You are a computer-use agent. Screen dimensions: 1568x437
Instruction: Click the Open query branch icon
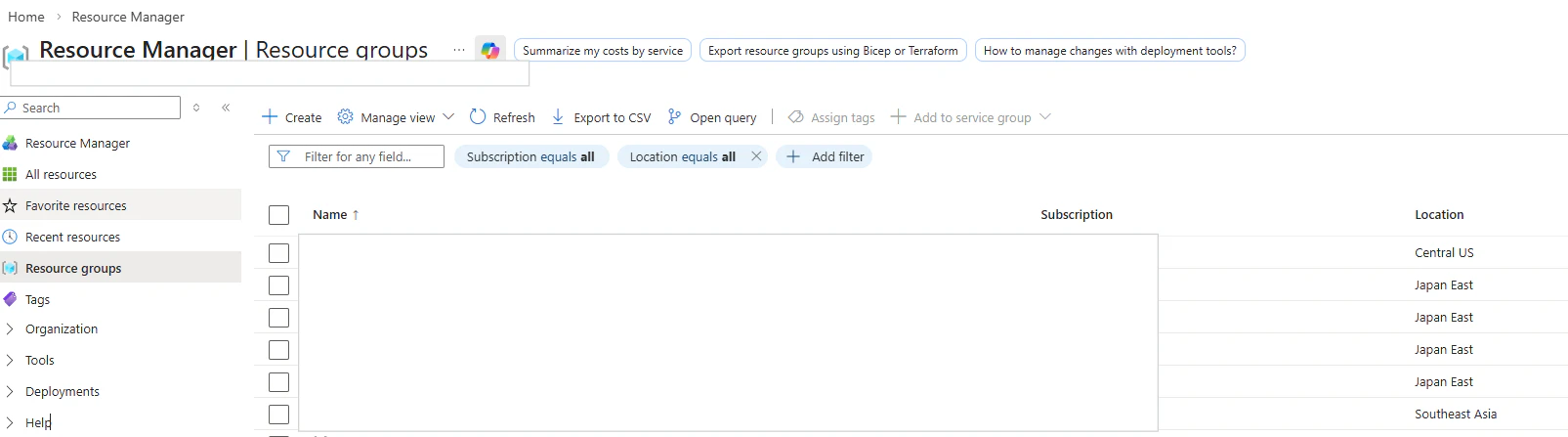point(674,117)
